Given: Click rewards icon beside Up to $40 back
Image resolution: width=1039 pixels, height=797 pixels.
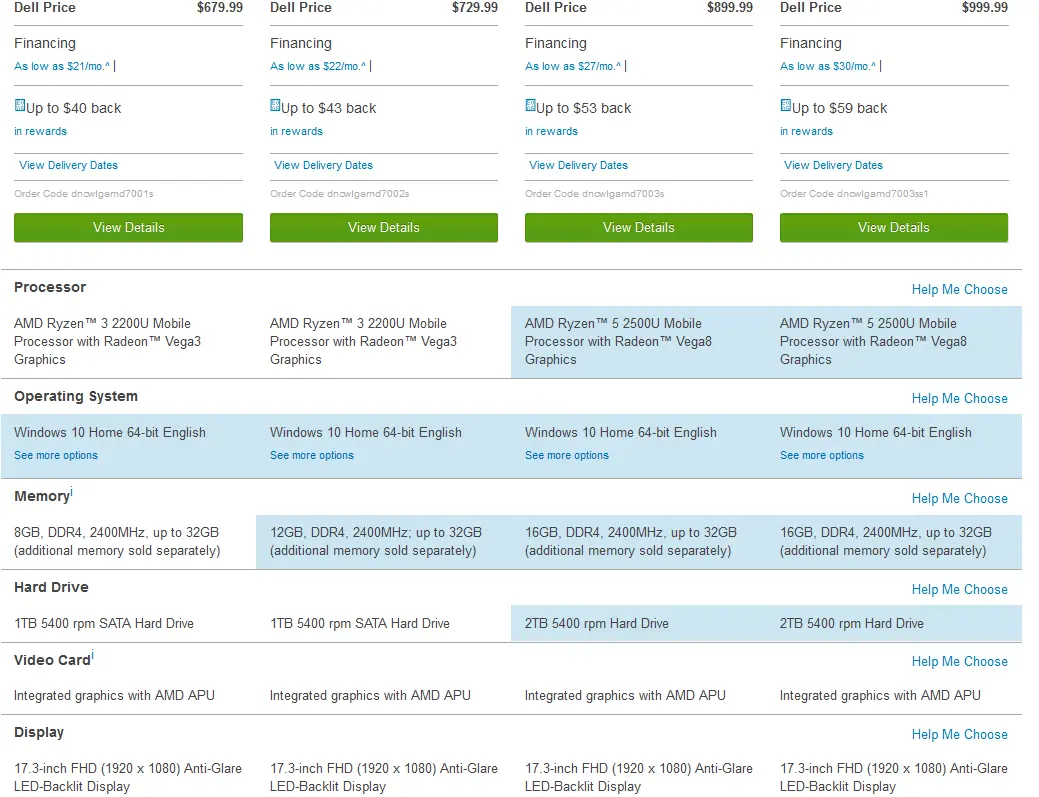Looking at the screenshot, I should click(x=20, y=106).
